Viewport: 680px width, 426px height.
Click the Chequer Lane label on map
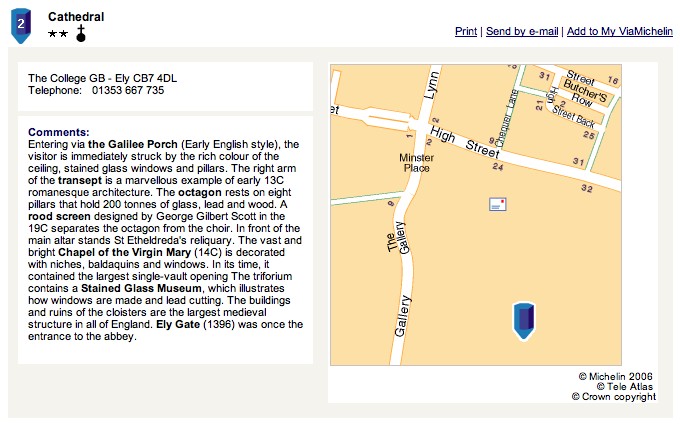tap(506, 118)
